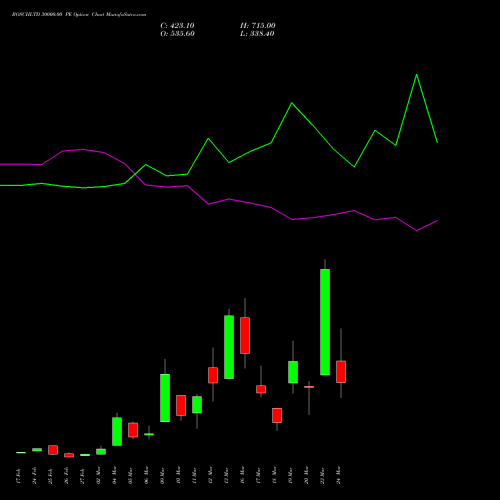Click the 26 Feb date label

(x=66, y=476)
